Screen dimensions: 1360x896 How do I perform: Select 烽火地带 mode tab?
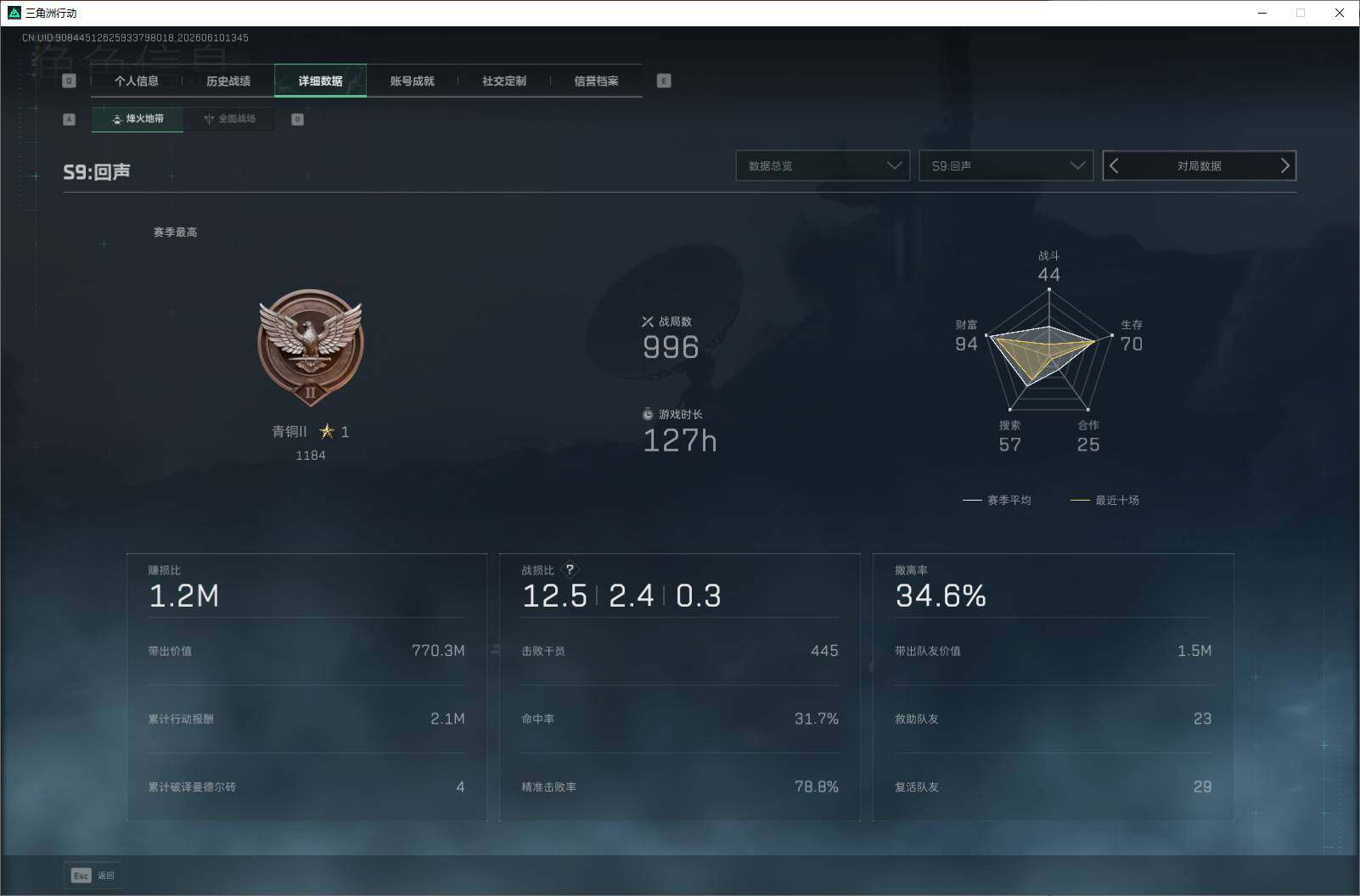click(138, 119)
